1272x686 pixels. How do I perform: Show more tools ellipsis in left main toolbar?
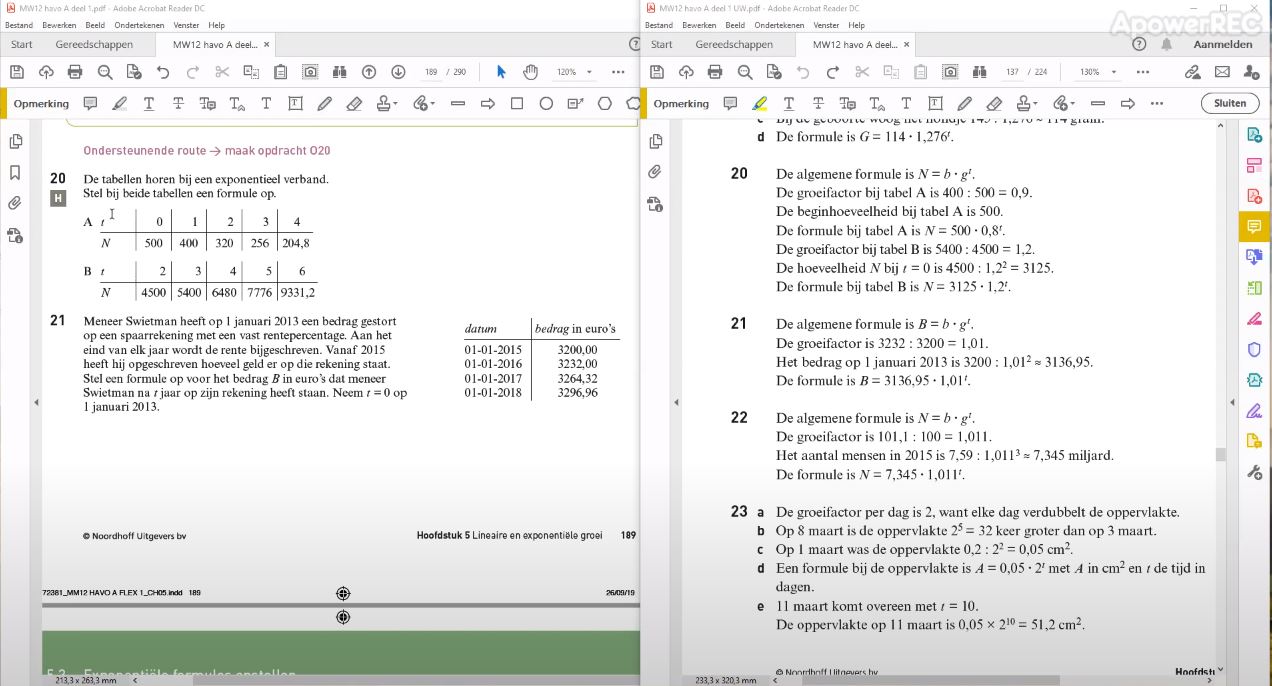point(618,72)
